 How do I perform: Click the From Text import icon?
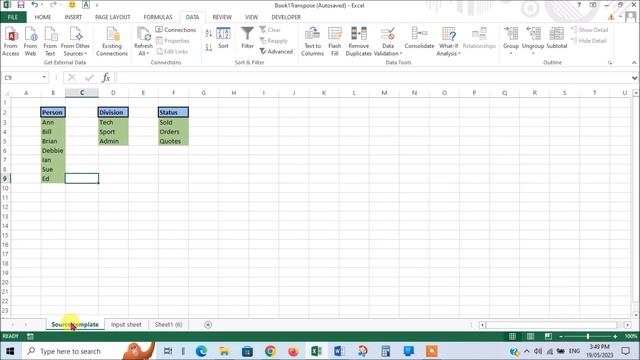click(50, 41)
